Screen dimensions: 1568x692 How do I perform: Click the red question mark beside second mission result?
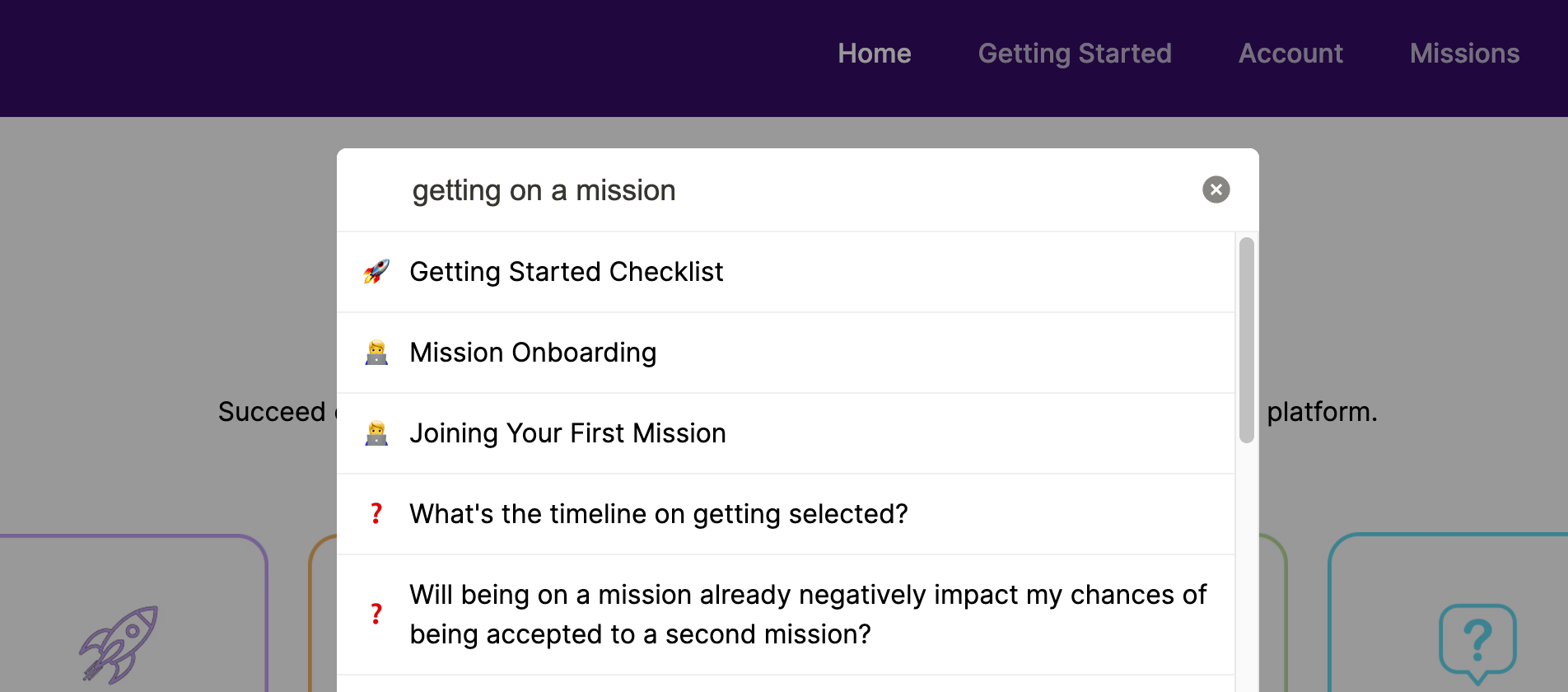coord(376,614)
